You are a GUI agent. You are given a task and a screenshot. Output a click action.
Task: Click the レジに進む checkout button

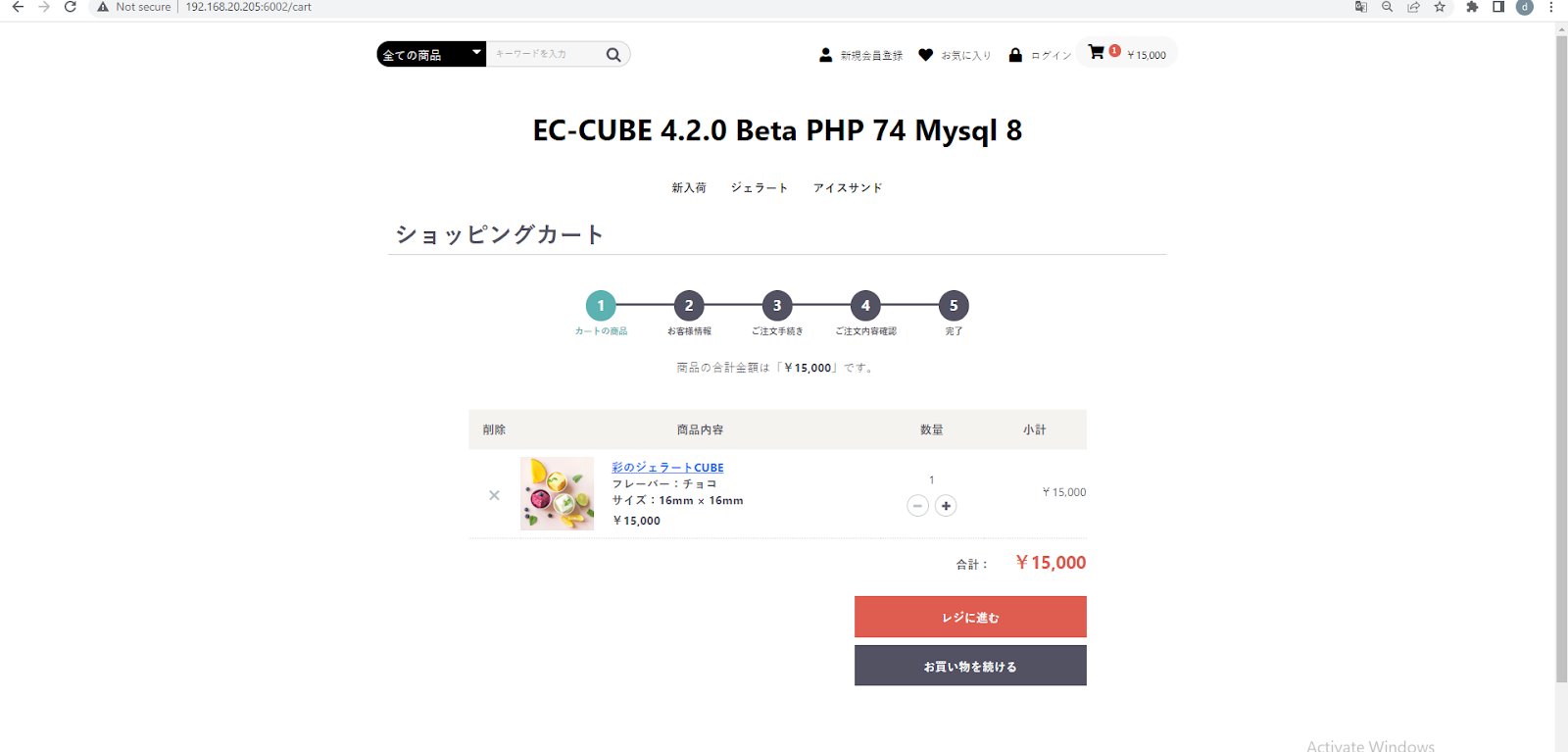[x=969, y=617]
